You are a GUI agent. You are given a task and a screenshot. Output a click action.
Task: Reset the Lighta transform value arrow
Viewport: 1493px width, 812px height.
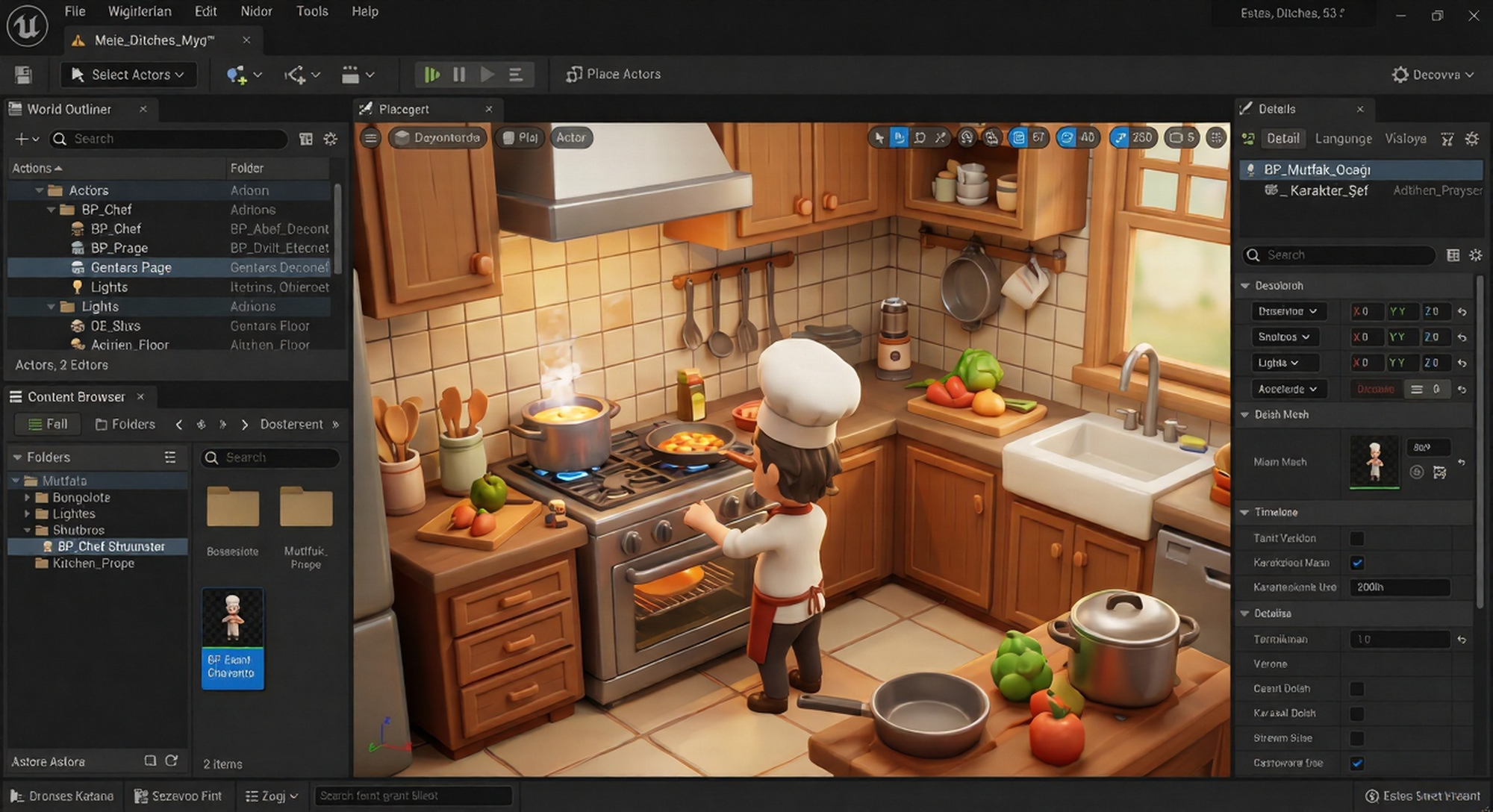click(1462, 363)
